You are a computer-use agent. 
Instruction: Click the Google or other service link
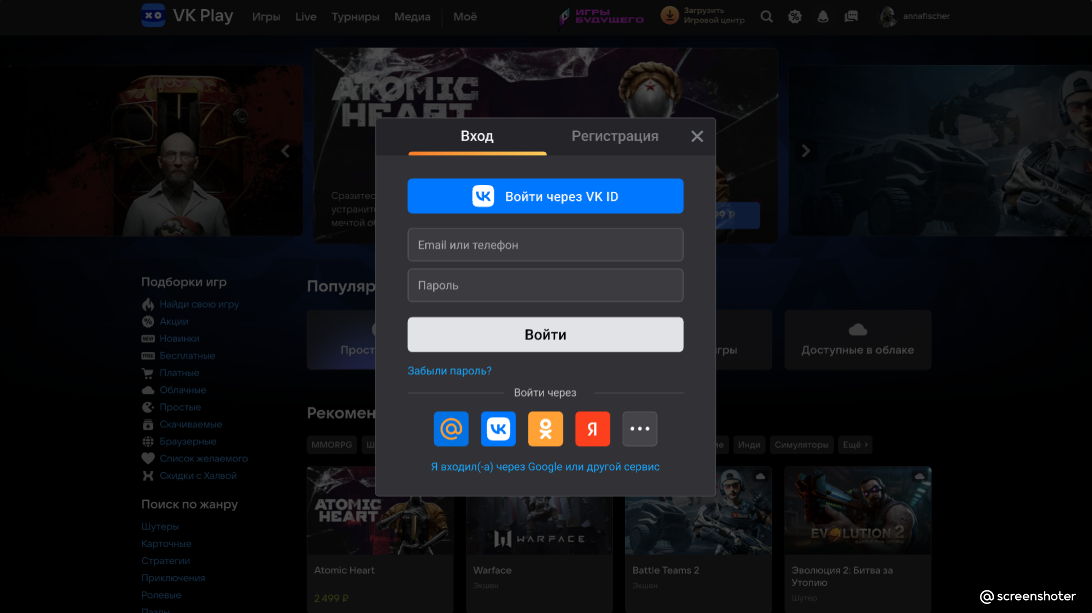coord(545,467)
